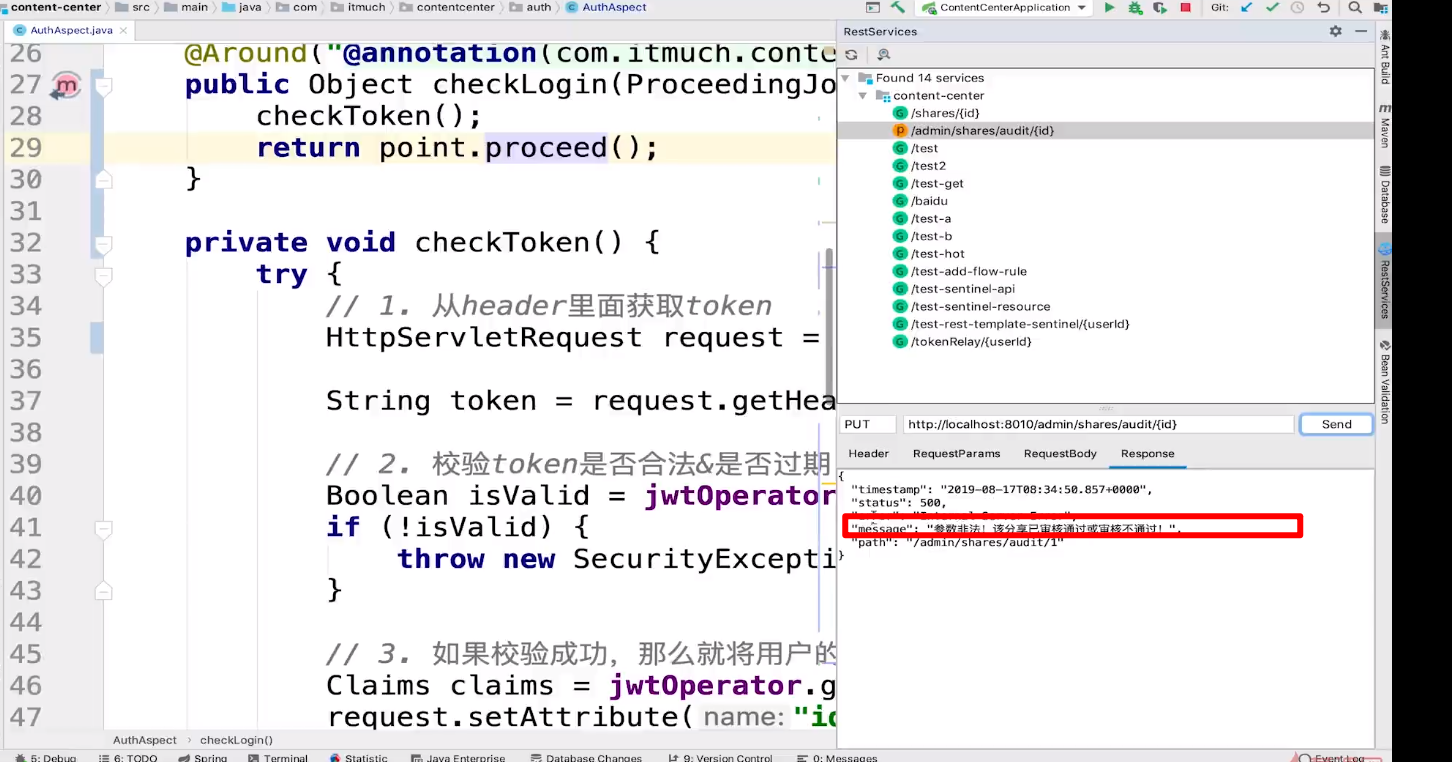Click the method gutter icon on line 27

66,85
